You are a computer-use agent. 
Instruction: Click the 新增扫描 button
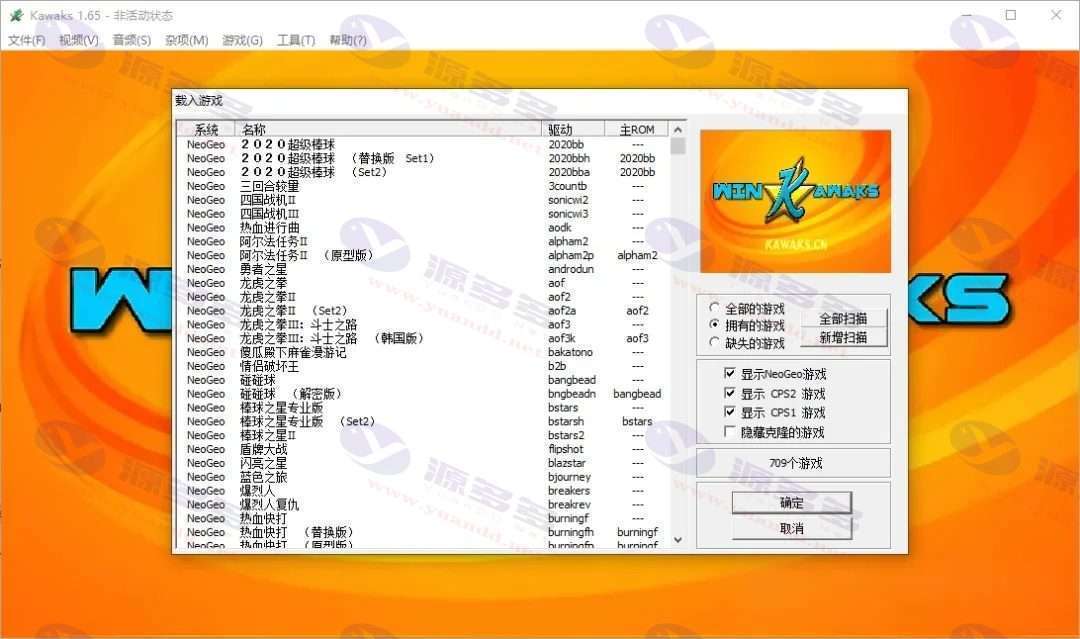click(843, 337)
